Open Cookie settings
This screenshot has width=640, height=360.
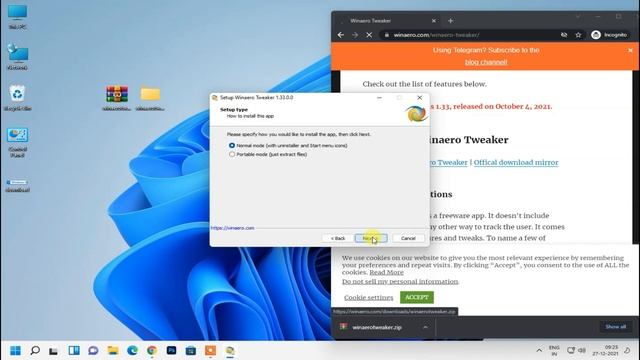[x=369, y=298]
